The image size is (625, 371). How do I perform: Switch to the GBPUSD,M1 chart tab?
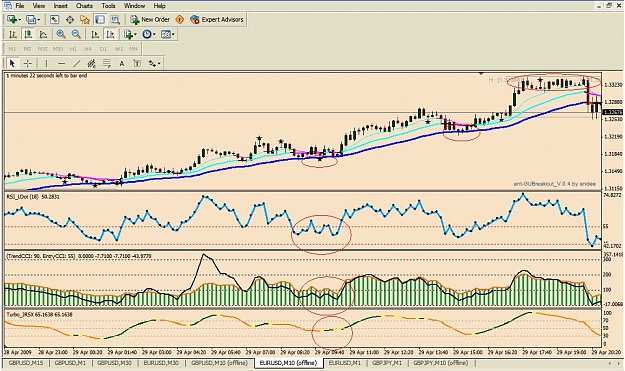pyautogui.click(x=70, y=363)
